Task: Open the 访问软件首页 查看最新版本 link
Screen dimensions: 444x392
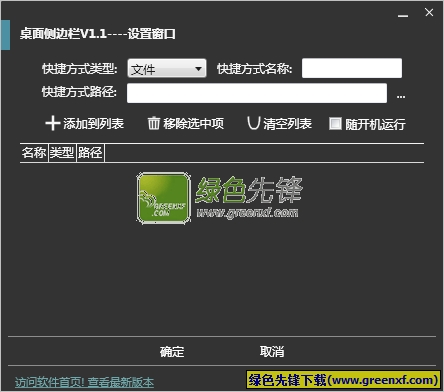Action: point(84,382)
